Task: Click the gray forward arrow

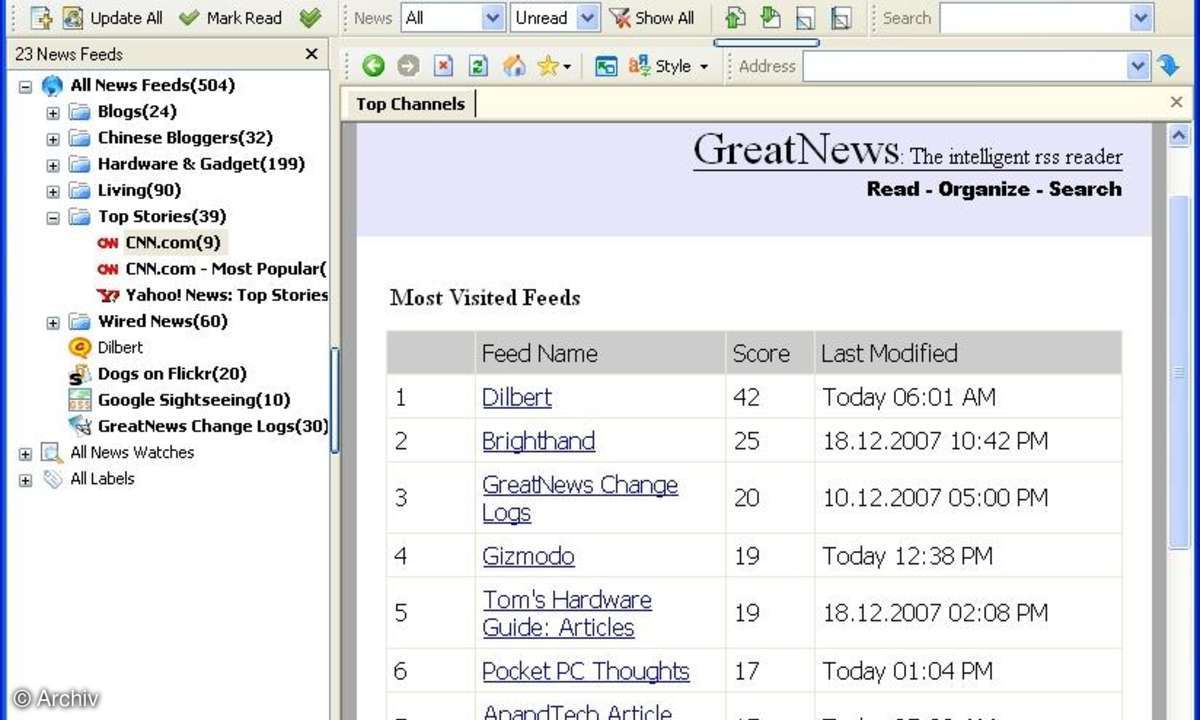Action: pos(408,66)
